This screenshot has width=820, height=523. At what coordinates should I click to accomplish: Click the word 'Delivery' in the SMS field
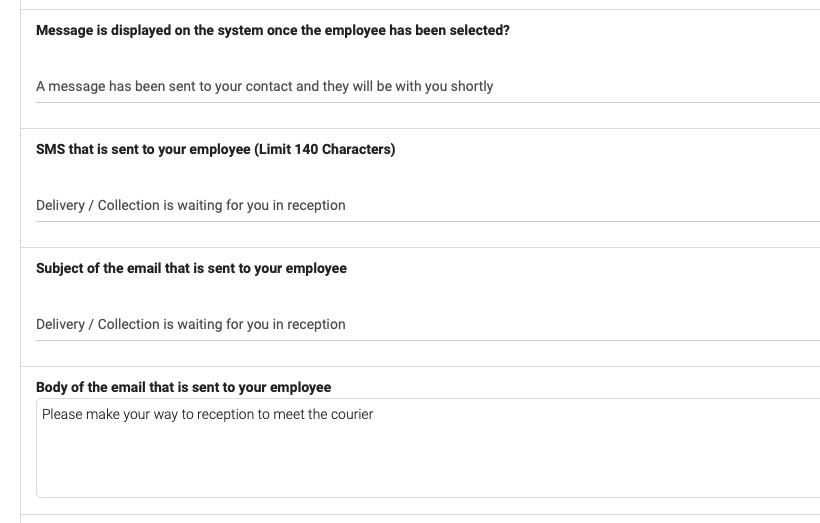60,206
